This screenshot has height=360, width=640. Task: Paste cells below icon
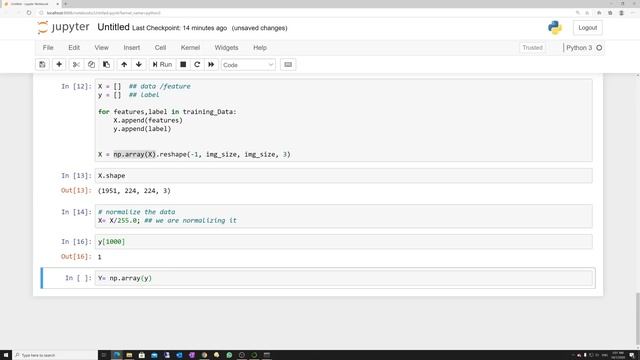coord(106,64)
